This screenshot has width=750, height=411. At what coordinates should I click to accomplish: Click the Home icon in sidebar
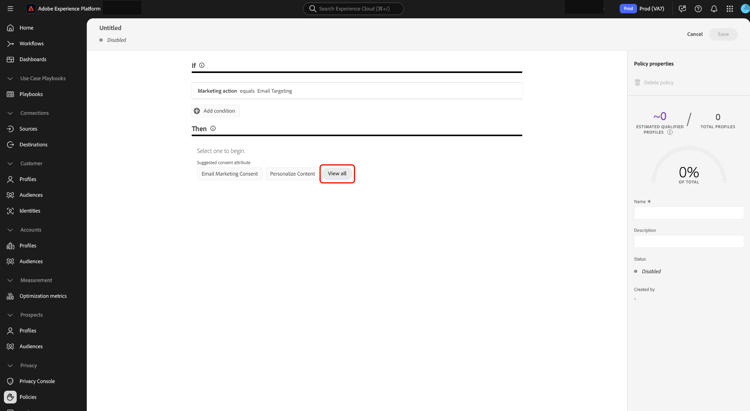click(x=10, y=28)
